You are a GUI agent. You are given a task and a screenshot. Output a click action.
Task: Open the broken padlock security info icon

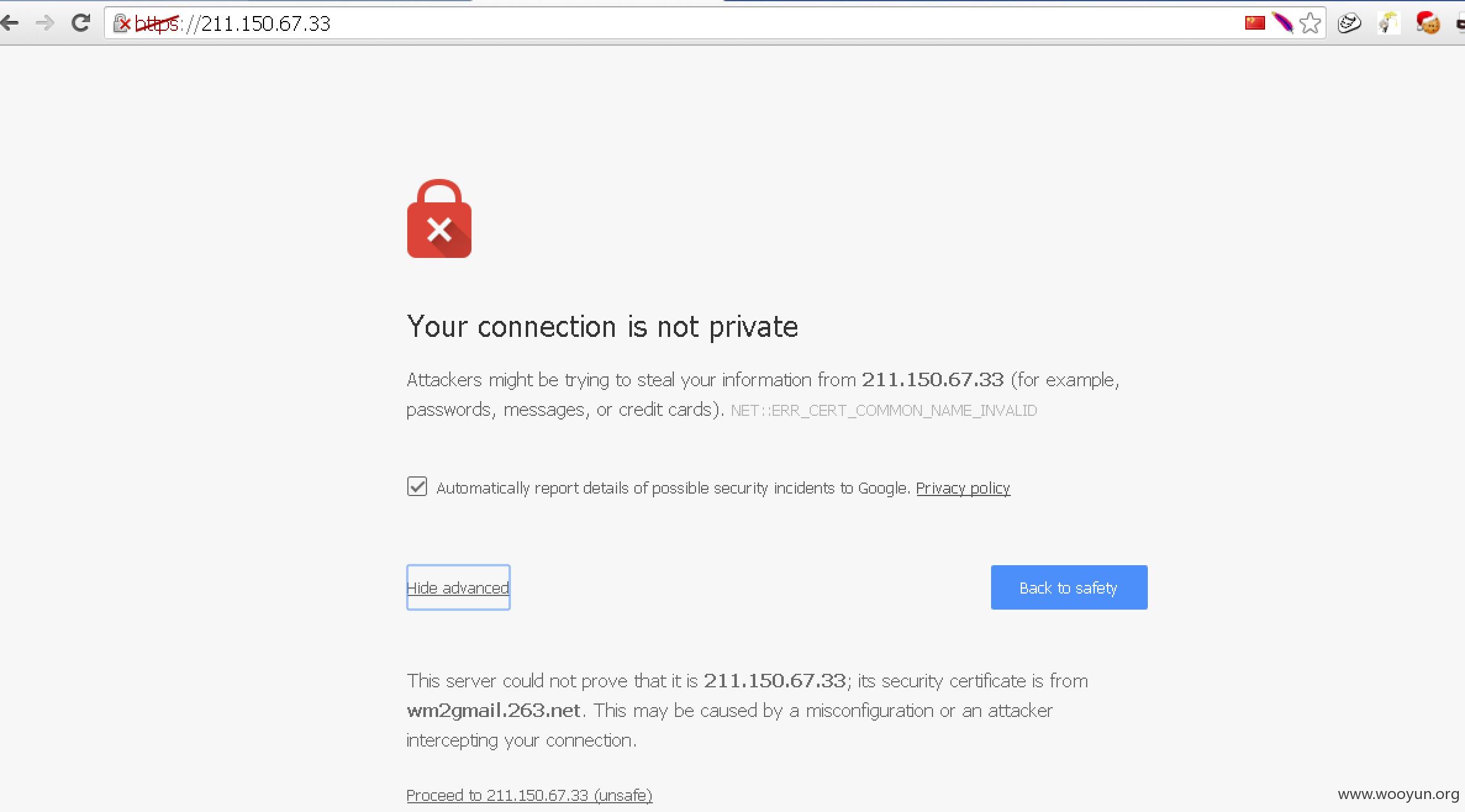point(122,23)
